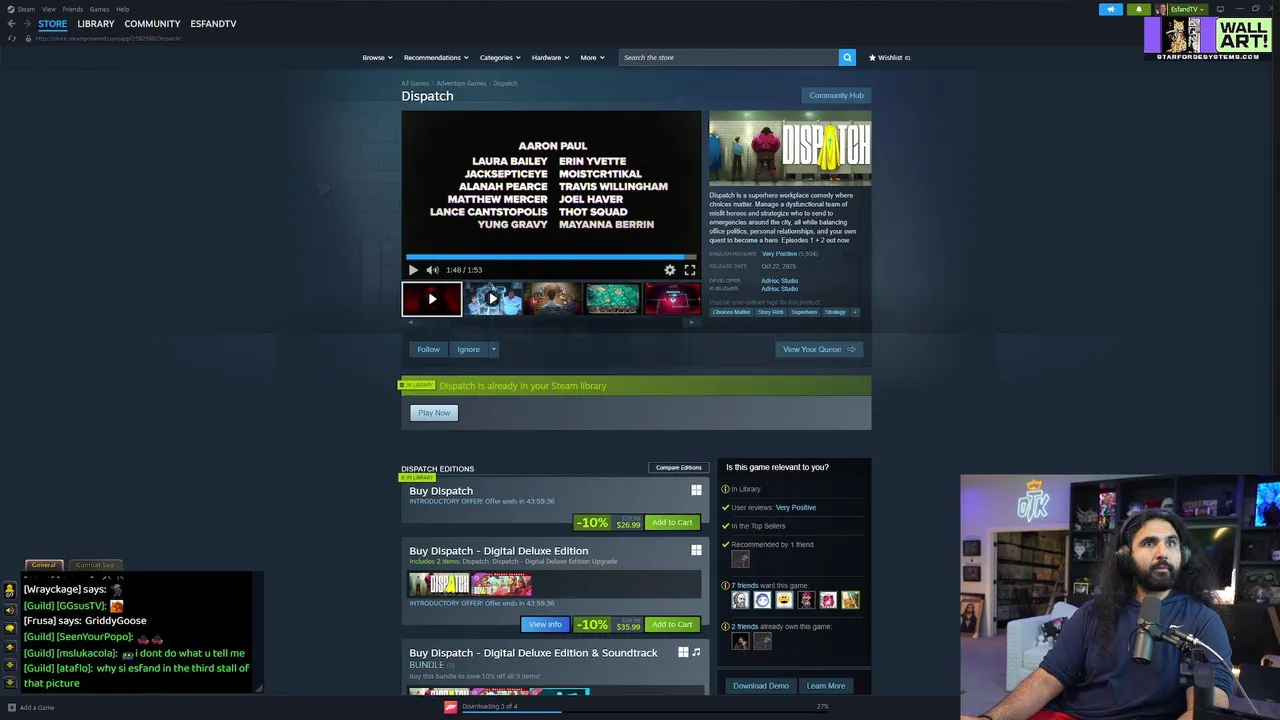Image resolution: width=1280 pixels, height=720 pixels.
Task: Click the plus button to add tag
Action: pyautogui.click(x=855, y=312)
